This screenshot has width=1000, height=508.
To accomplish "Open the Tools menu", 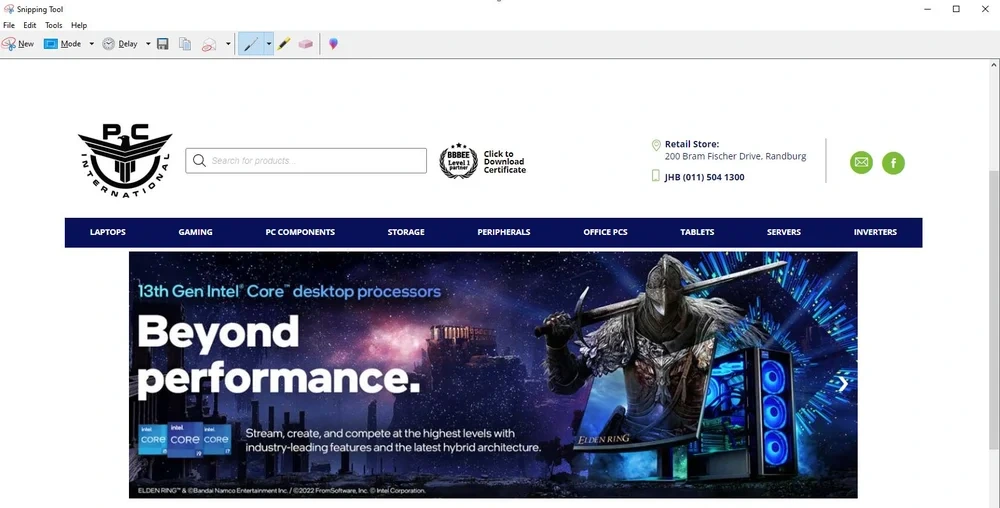I will (54, 25).
